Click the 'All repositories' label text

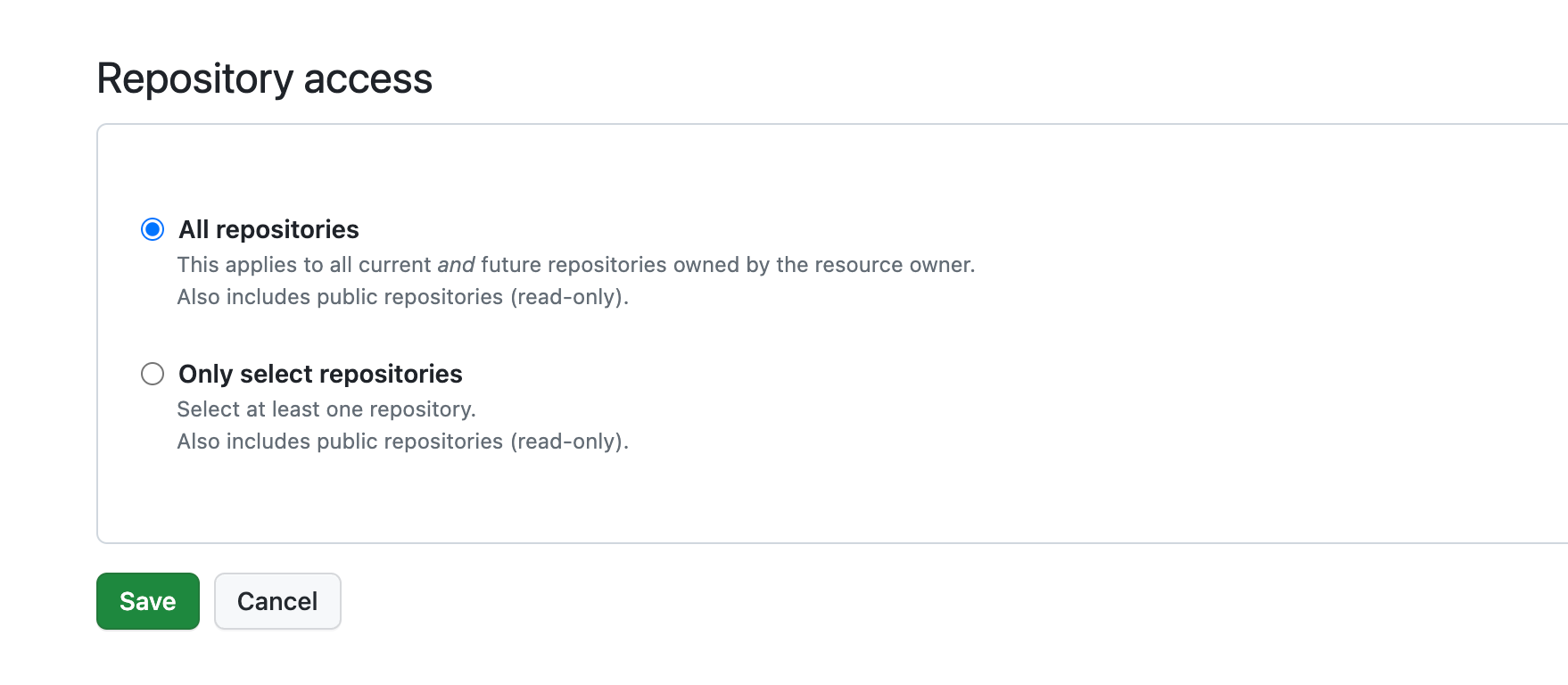268,229
